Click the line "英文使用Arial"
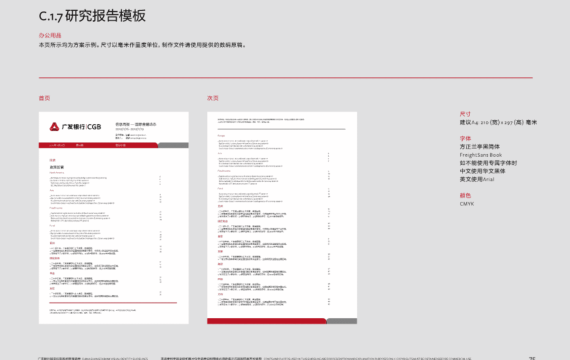 [477, 179]
